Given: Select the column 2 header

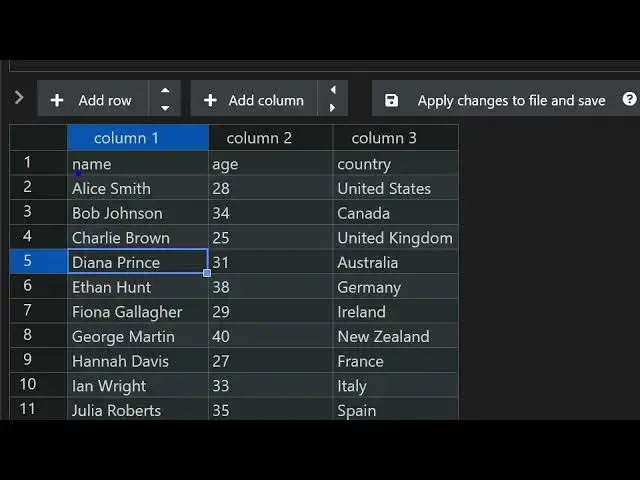Looking at the screenshot, I should click(x=271, y=138).
